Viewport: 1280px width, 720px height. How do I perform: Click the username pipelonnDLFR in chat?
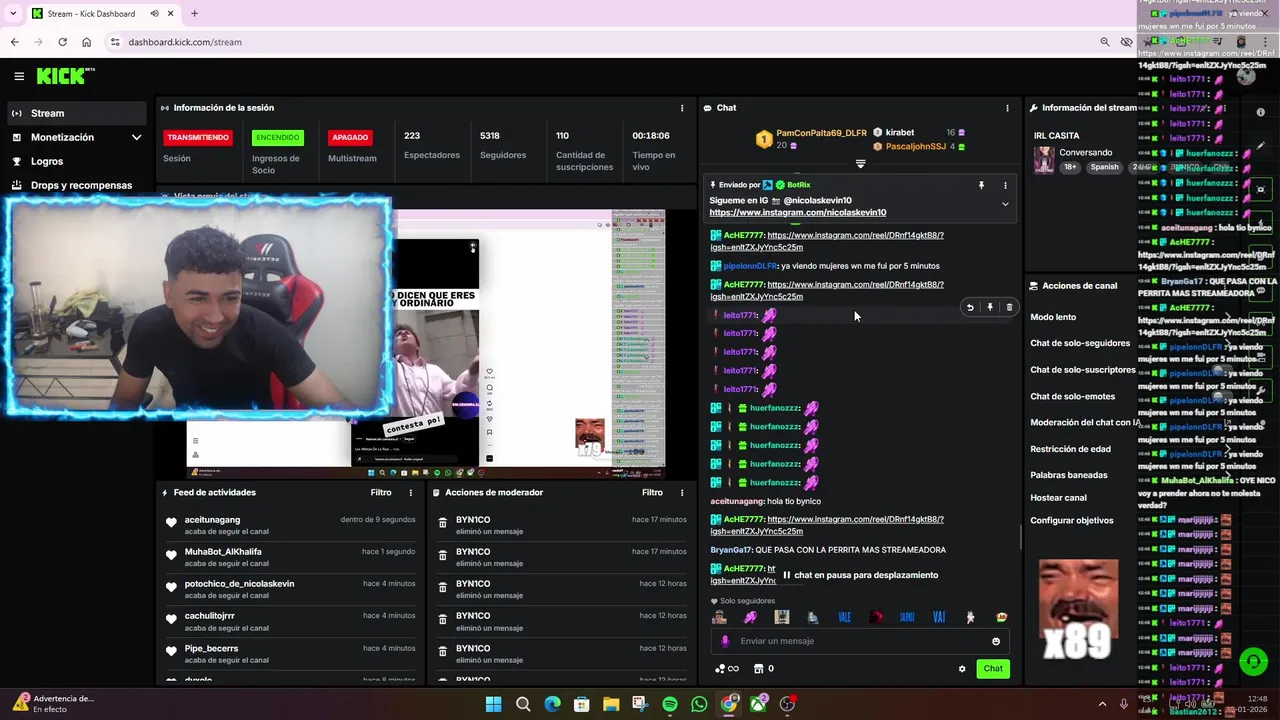coord(750,266)
